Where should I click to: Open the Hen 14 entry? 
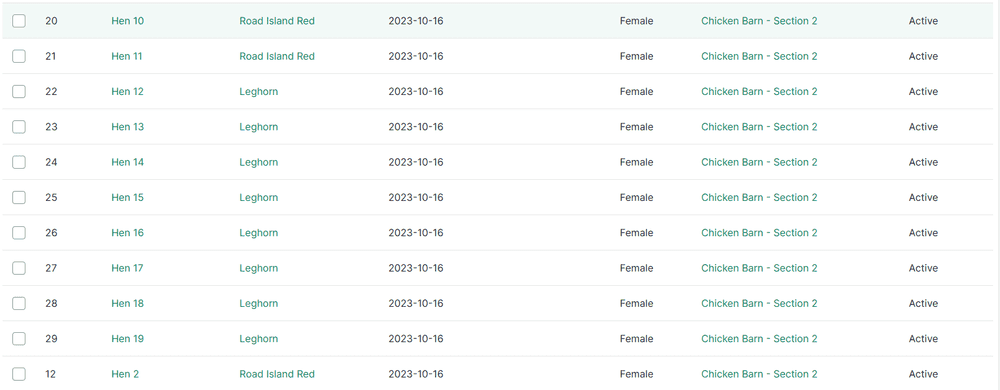point(128,162)
